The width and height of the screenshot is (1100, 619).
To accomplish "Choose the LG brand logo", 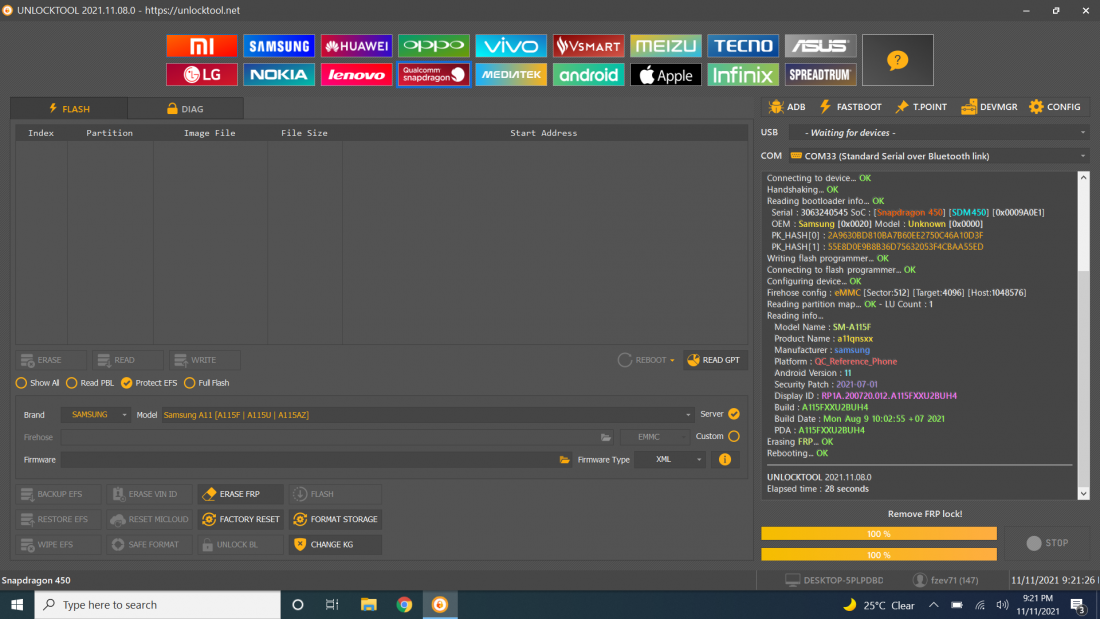I will coord(201,74).
